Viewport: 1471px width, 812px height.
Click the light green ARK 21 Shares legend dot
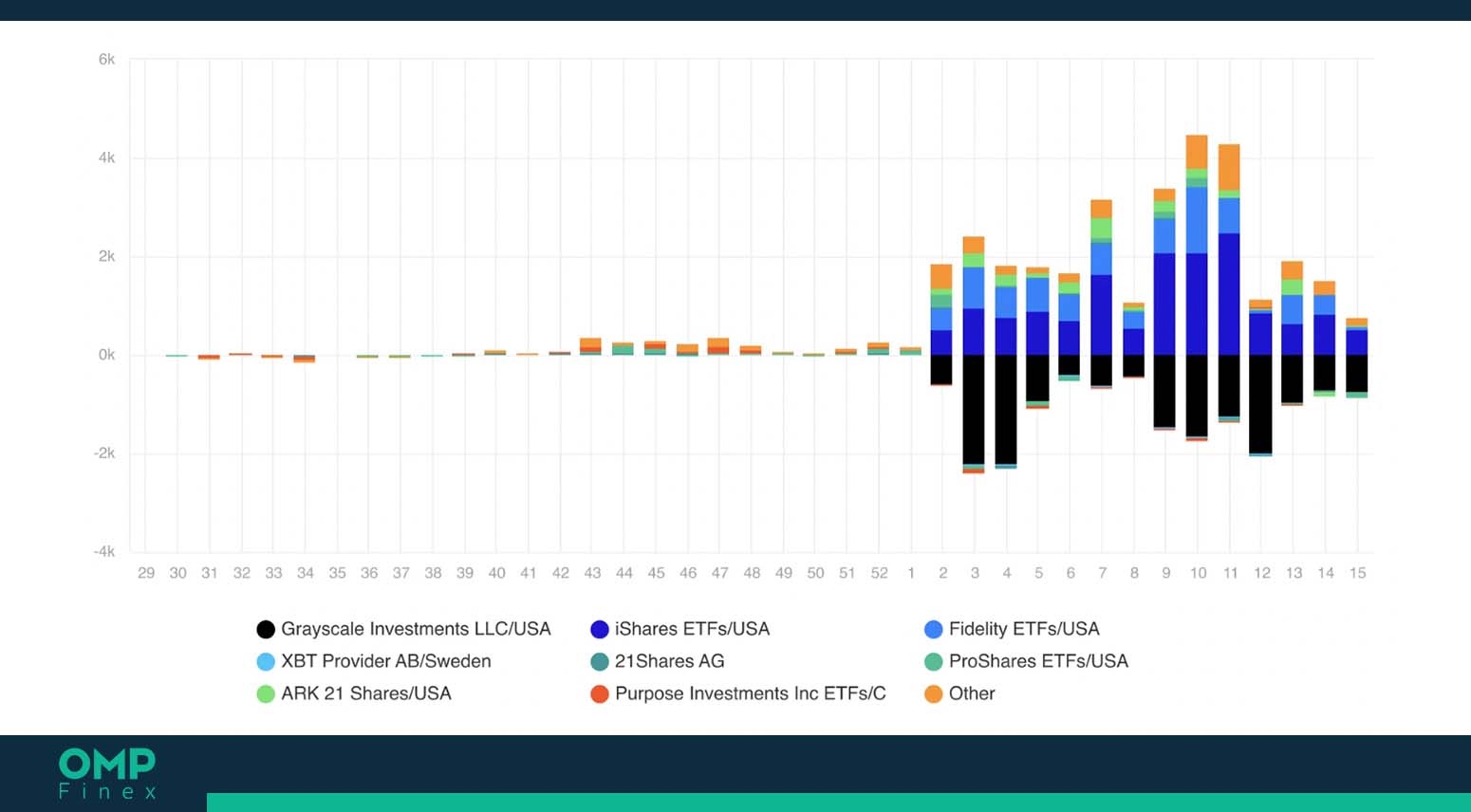(x=266, y=693)
